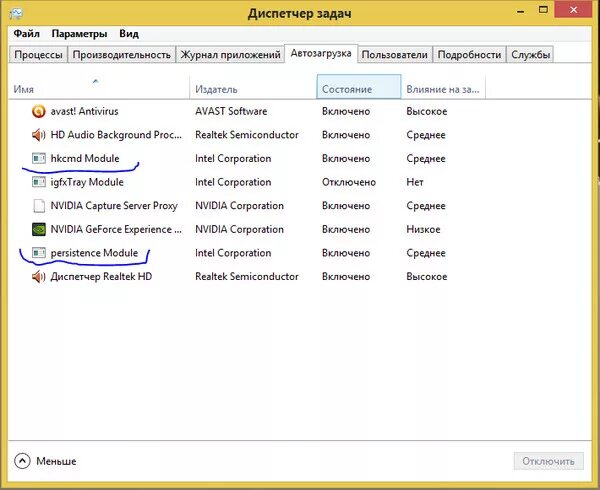The height and width of the screenshot is (490, 600).
Task: Open the Файл menu
Action: tap(26, 34)
